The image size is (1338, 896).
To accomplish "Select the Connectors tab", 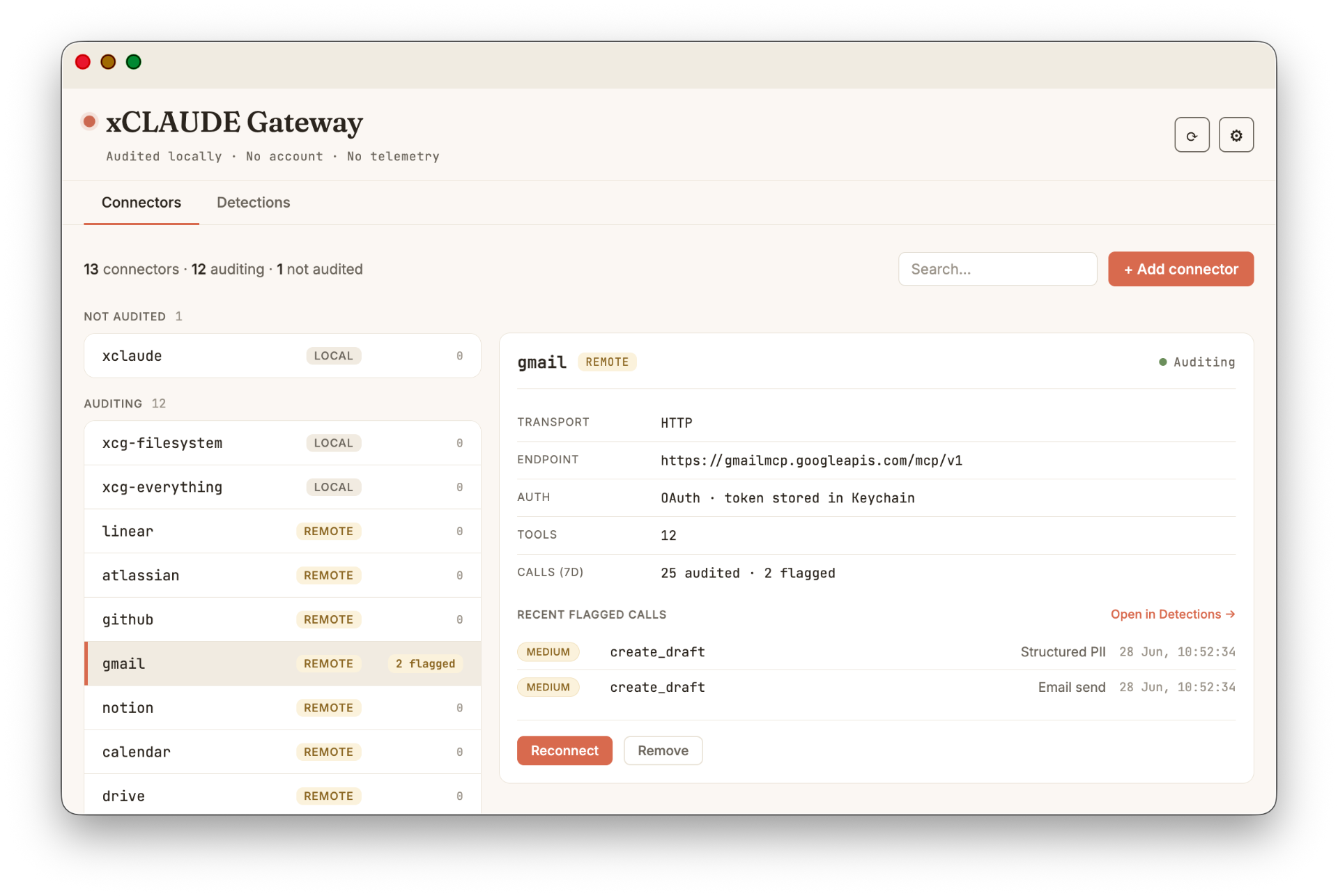I will click(x=141, y=202).
